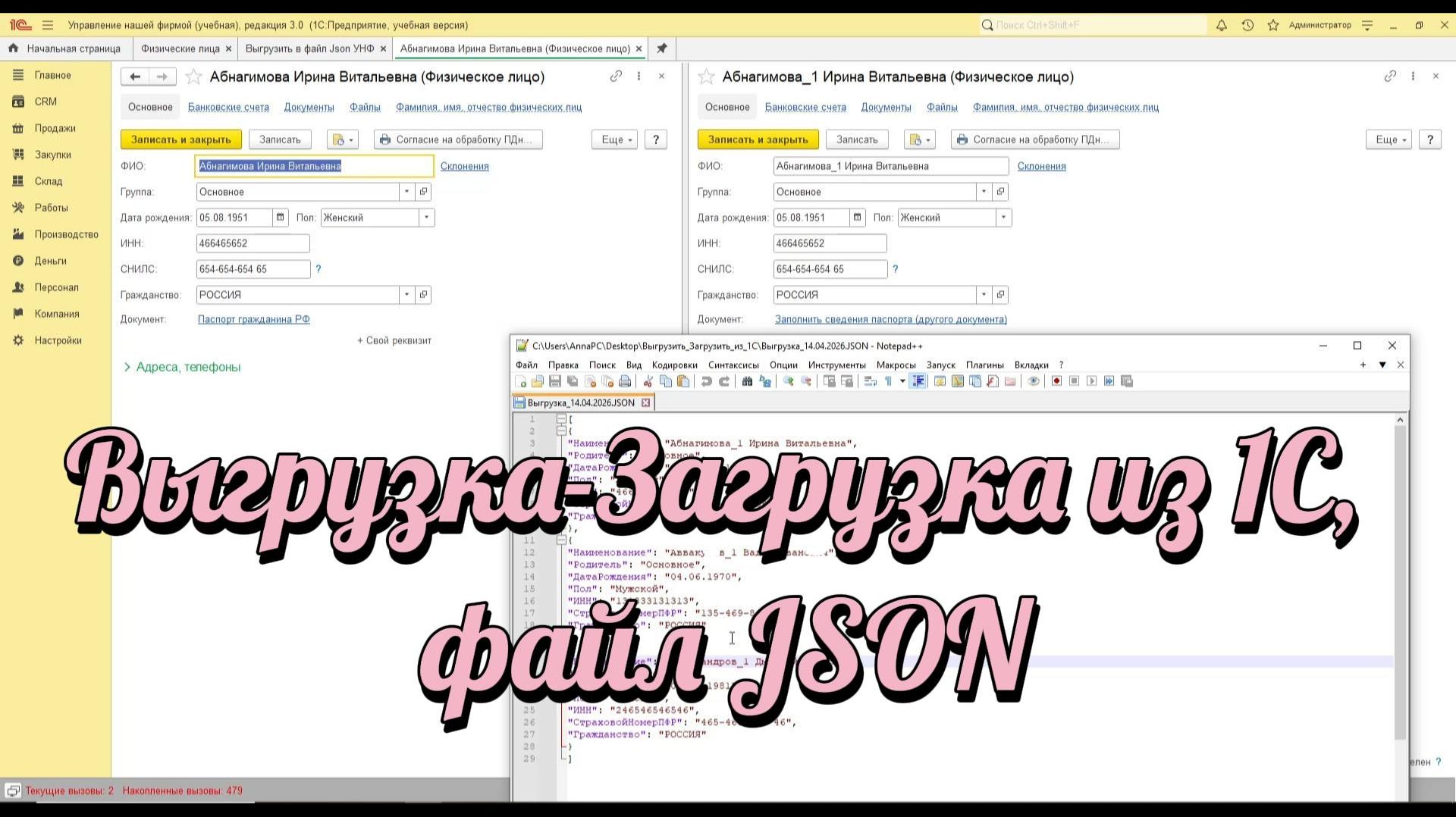Open Настройки section in sidebar
Image resolution: width=1456 pixels, height=817 pixels.
click(58, 340)
